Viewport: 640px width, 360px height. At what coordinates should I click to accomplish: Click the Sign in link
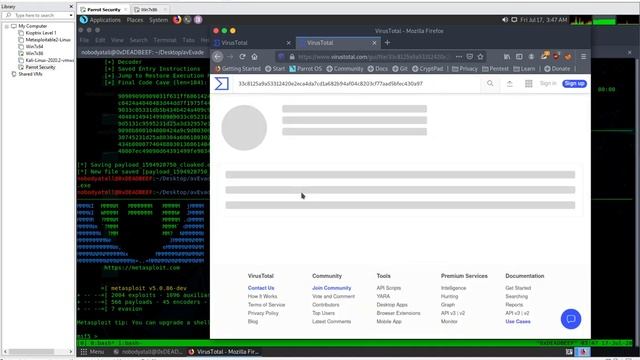click(x=548, y=83)
